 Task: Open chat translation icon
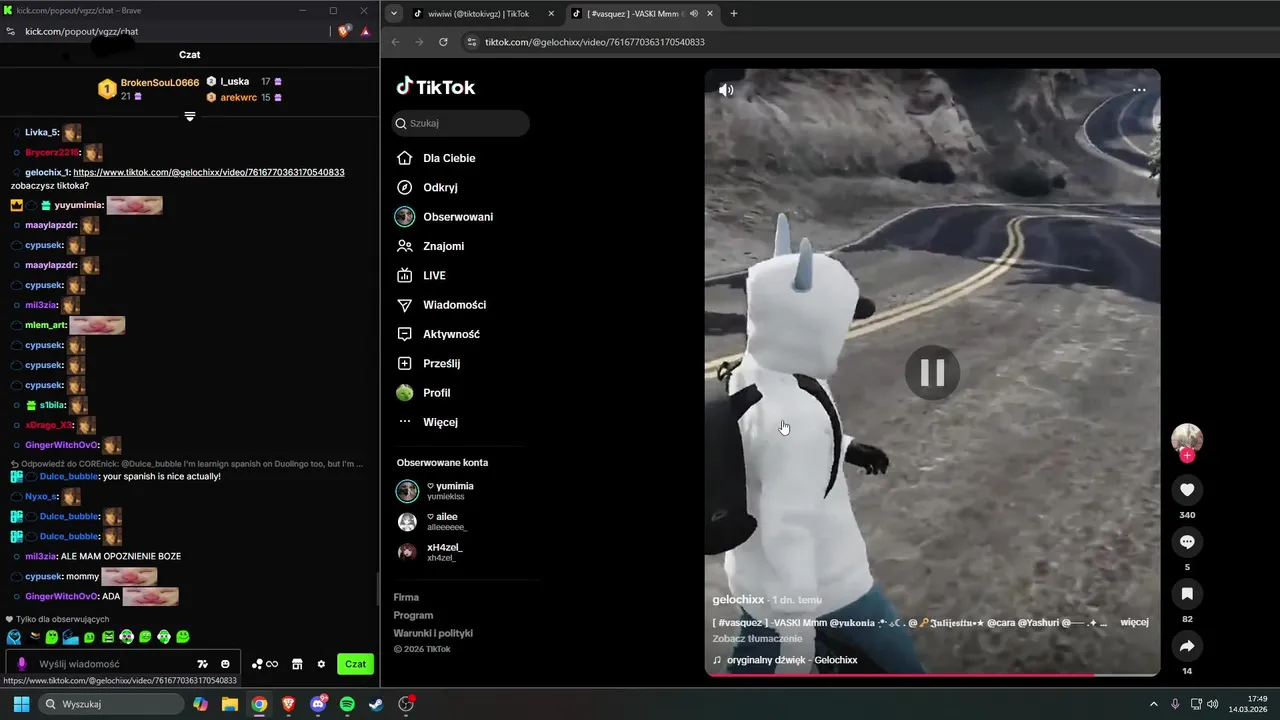[203, 664]
